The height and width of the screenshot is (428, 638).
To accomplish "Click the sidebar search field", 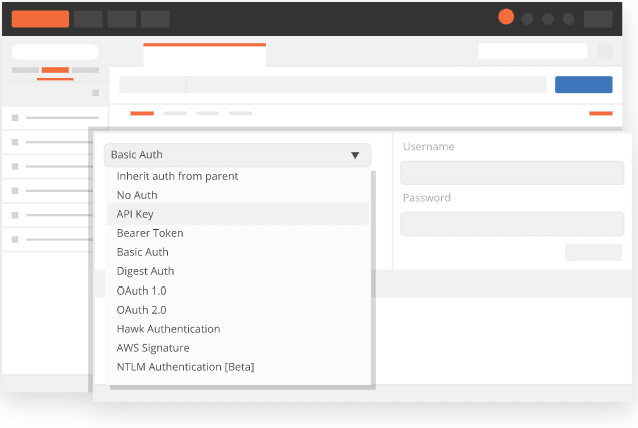I will pyautogui.click(x=55, y=52).
